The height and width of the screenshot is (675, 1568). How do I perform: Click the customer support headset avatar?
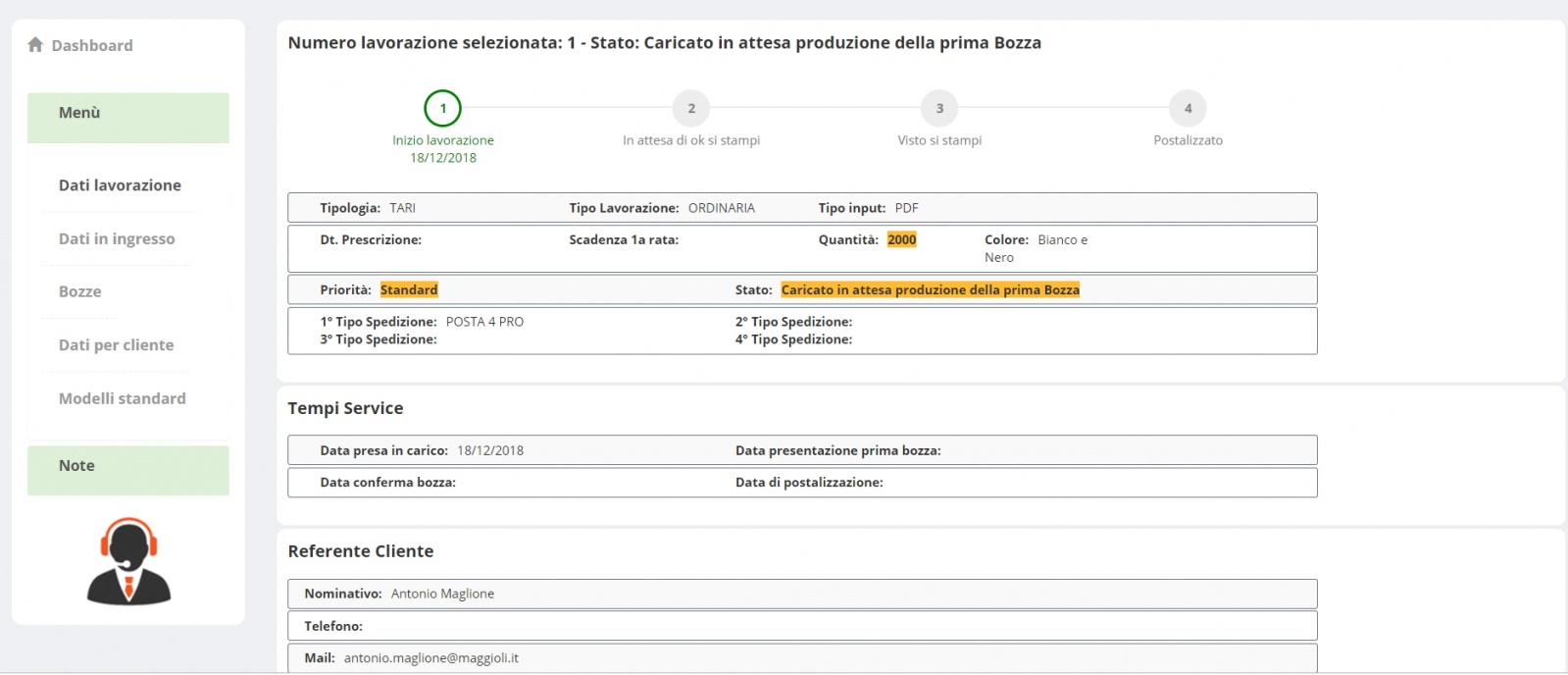pos(128,561)
